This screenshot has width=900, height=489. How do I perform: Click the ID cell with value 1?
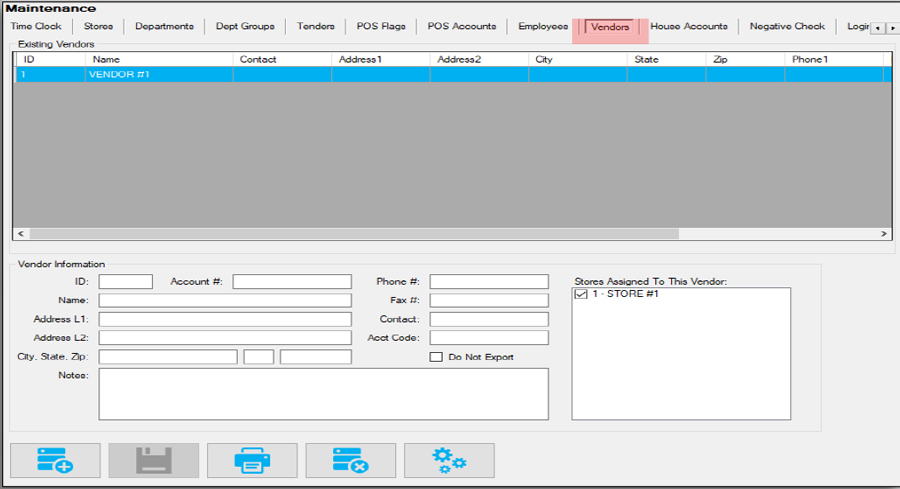(51, 74)
